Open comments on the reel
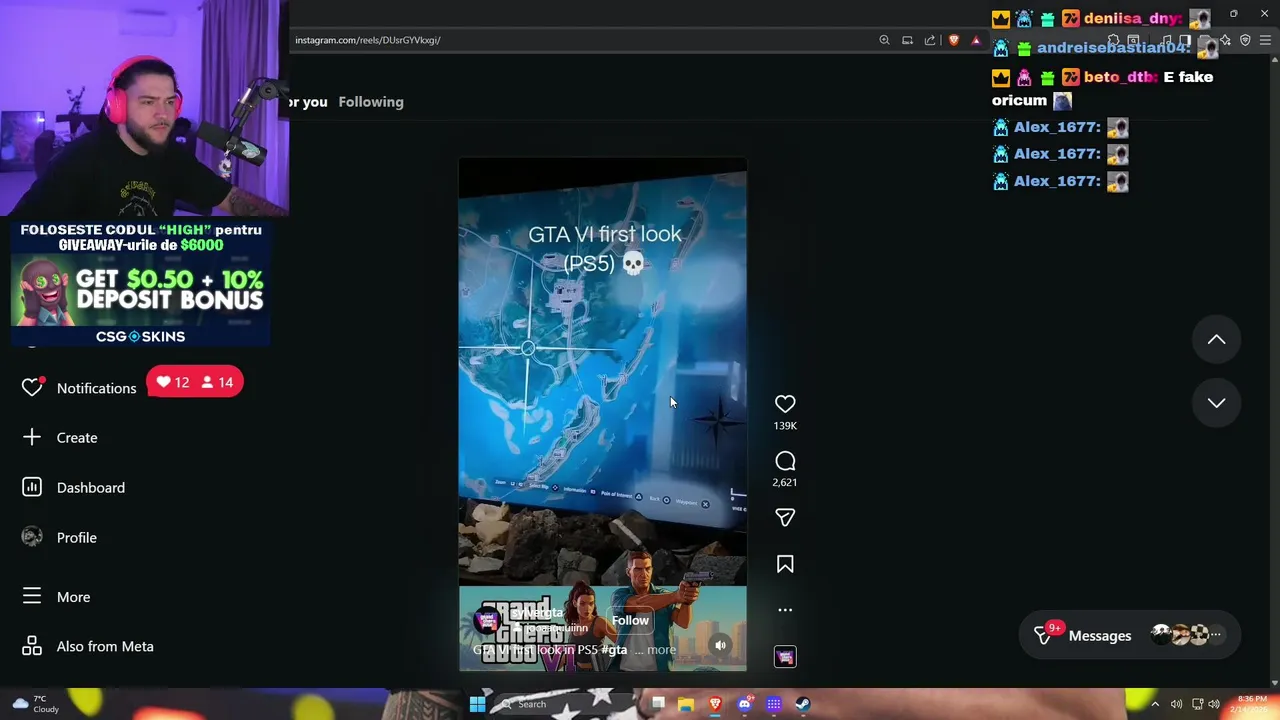The image size is (1280, 720). click(785, 461)
